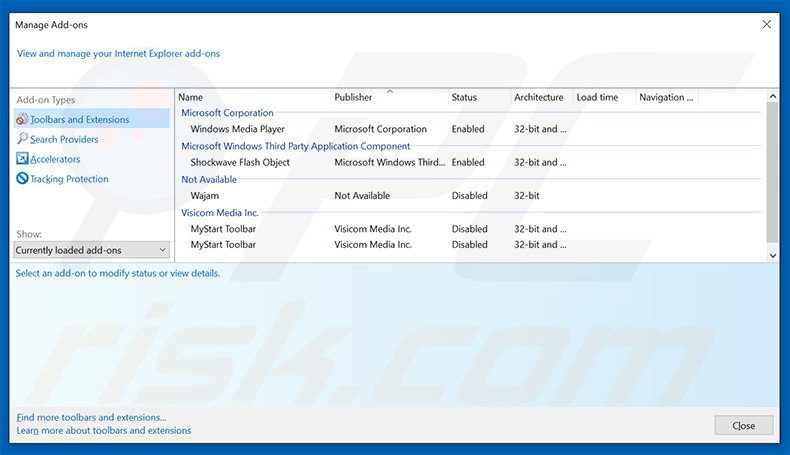
Task: Click the Accelerators arrow icon
Action: tap(22, 159)
